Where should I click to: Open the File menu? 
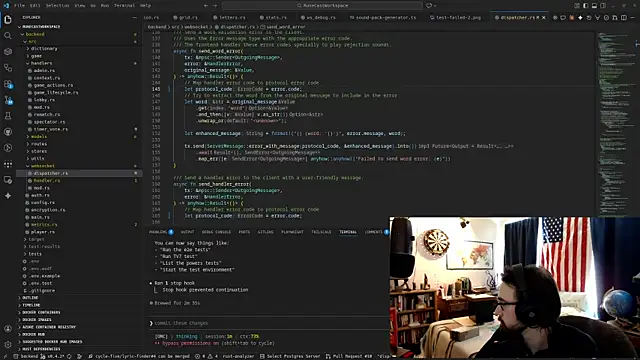19,6
